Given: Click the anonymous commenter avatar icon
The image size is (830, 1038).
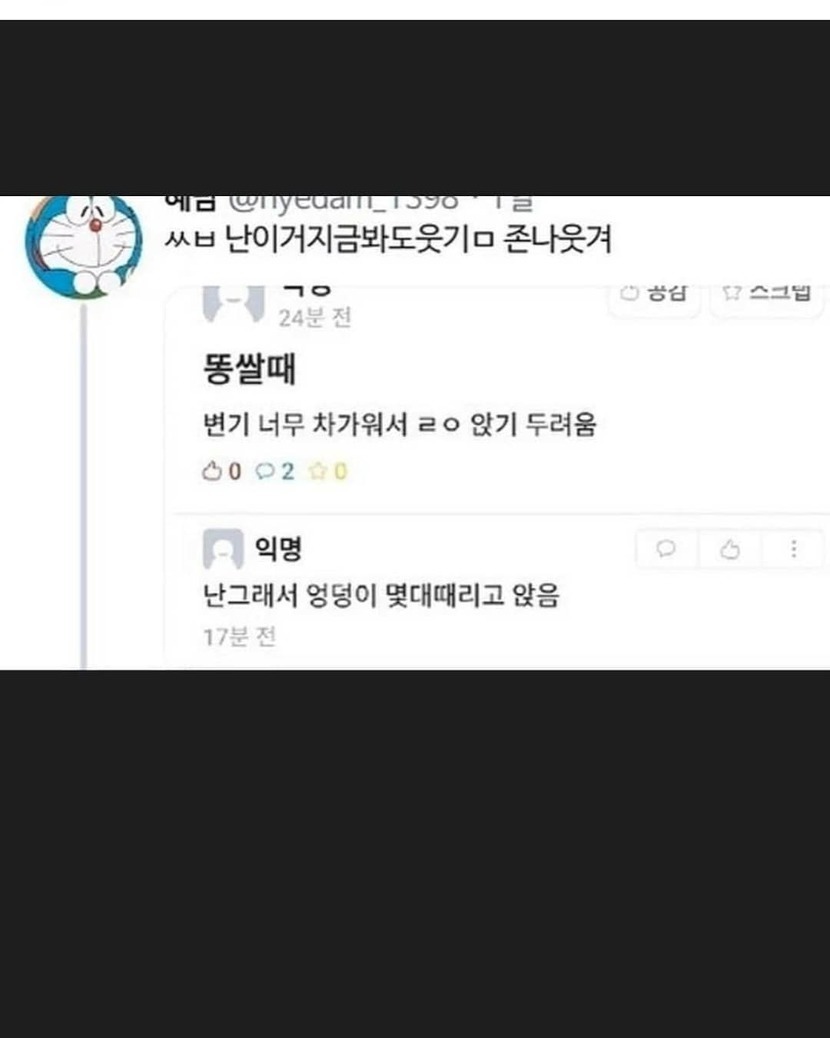Looking at the screenshot, I should coord(223,549).
